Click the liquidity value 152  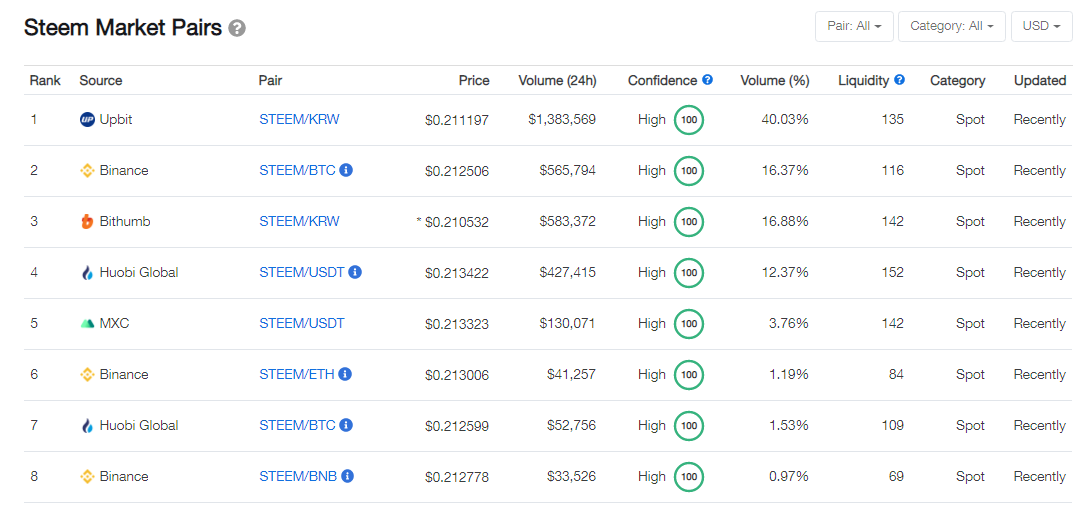click(893, 273)
